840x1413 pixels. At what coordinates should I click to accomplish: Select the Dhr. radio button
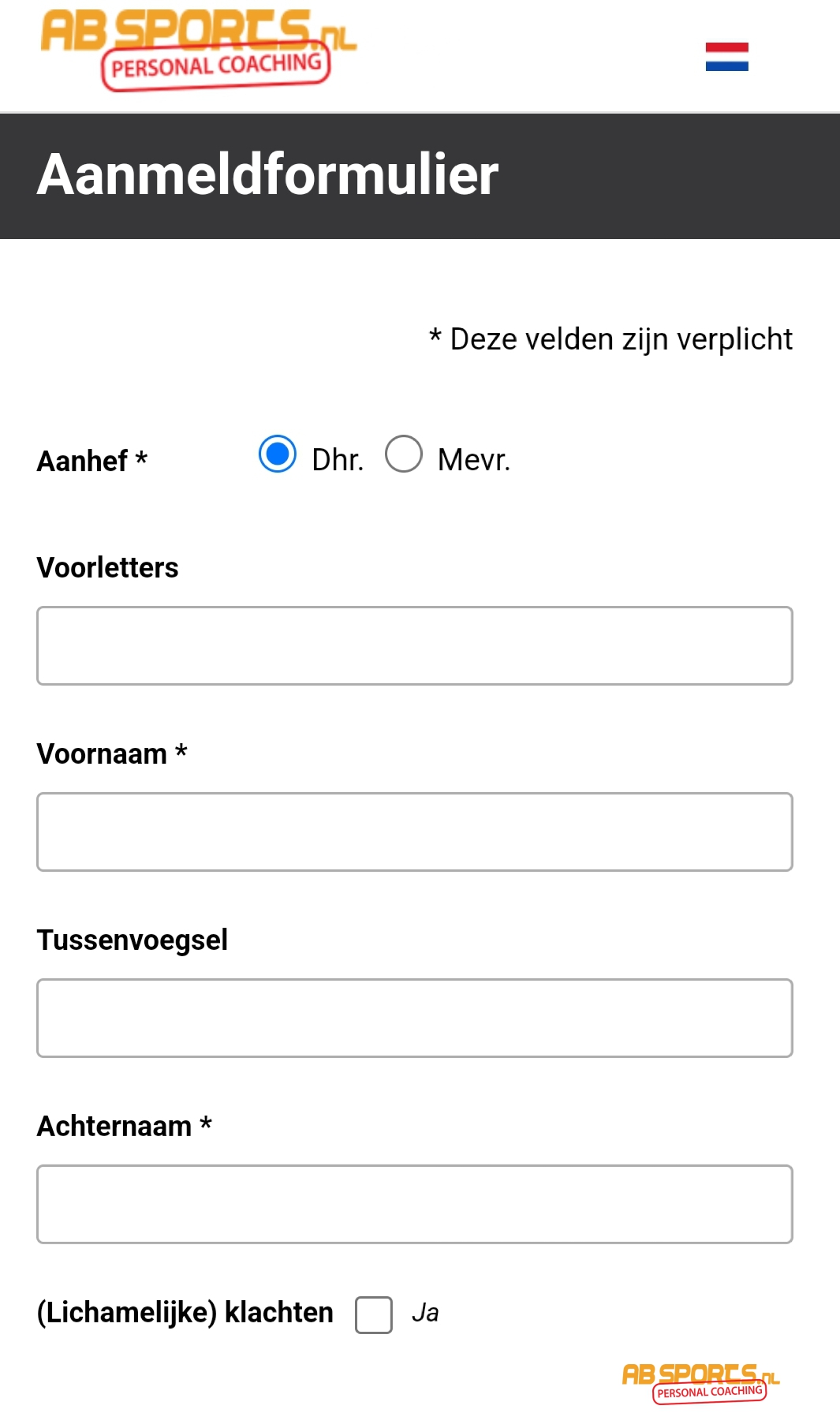coord(278,454)
